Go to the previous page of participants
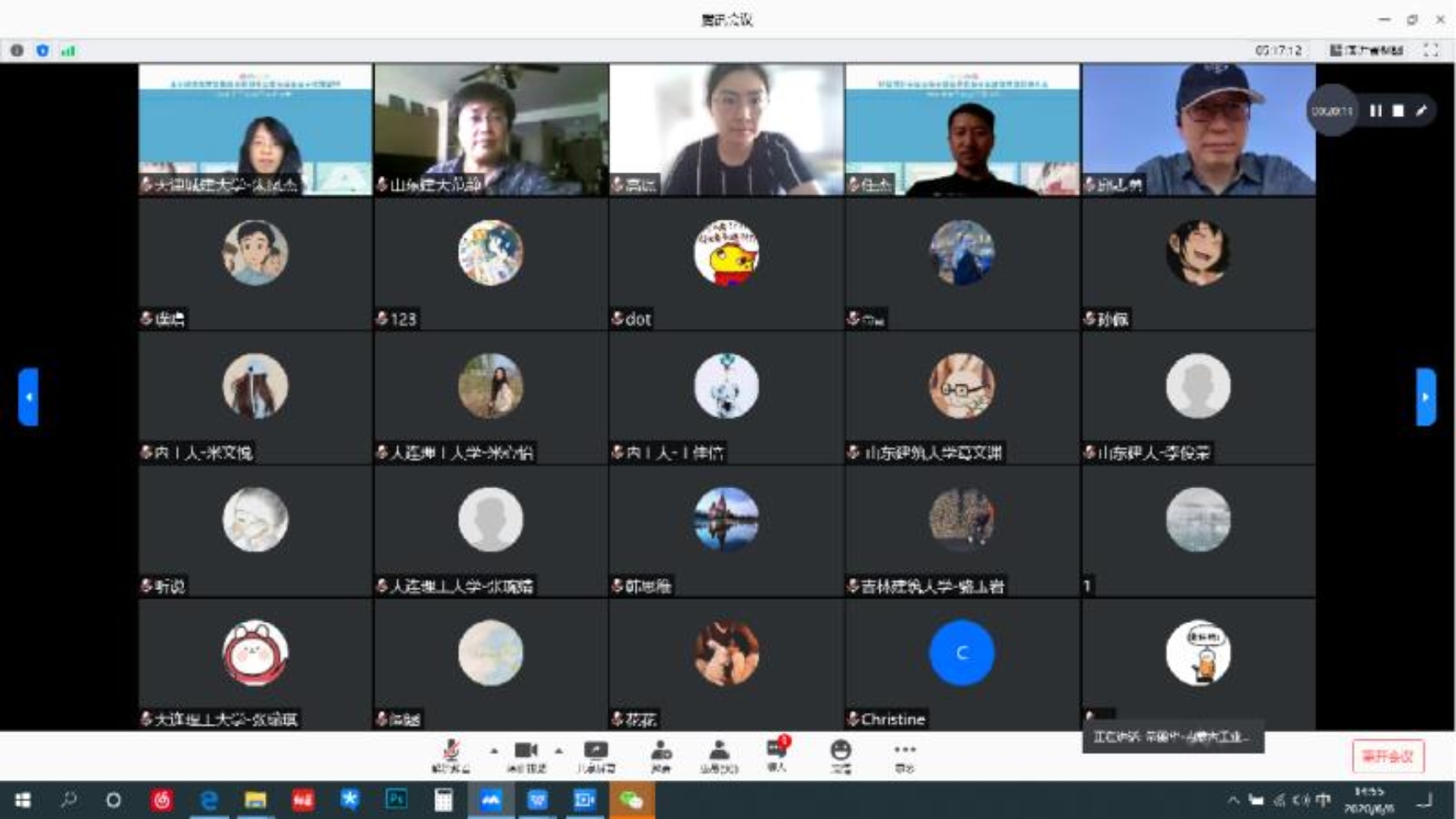The width and height of the screenshot is (1456, 819). tap(29, 396)
